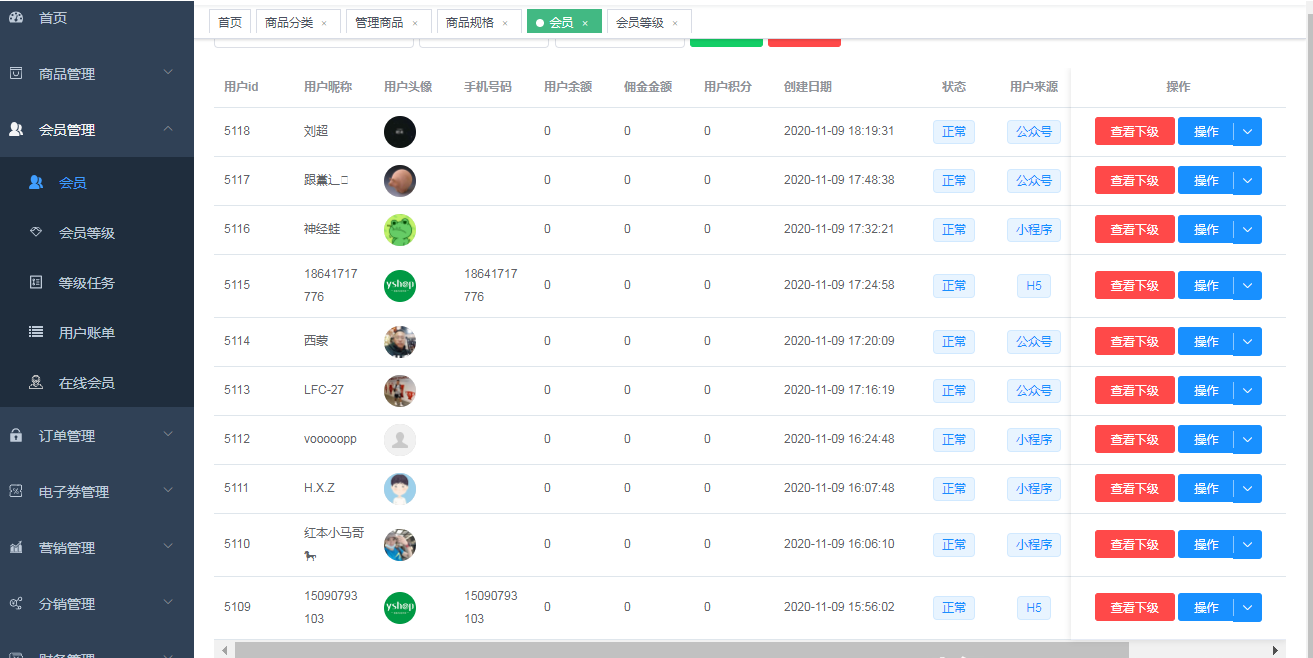Screen dimensions: 1313x658
Task: Click yshop avatar for user 5115
Action: [400, 286]
